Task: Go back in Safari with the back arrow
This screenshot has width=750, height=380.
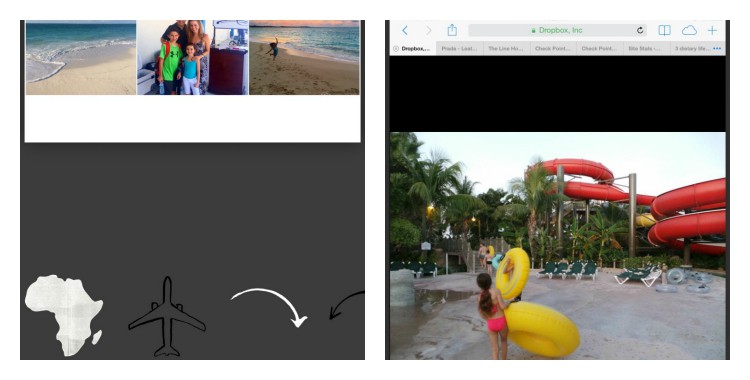Action: click(405, 31)
